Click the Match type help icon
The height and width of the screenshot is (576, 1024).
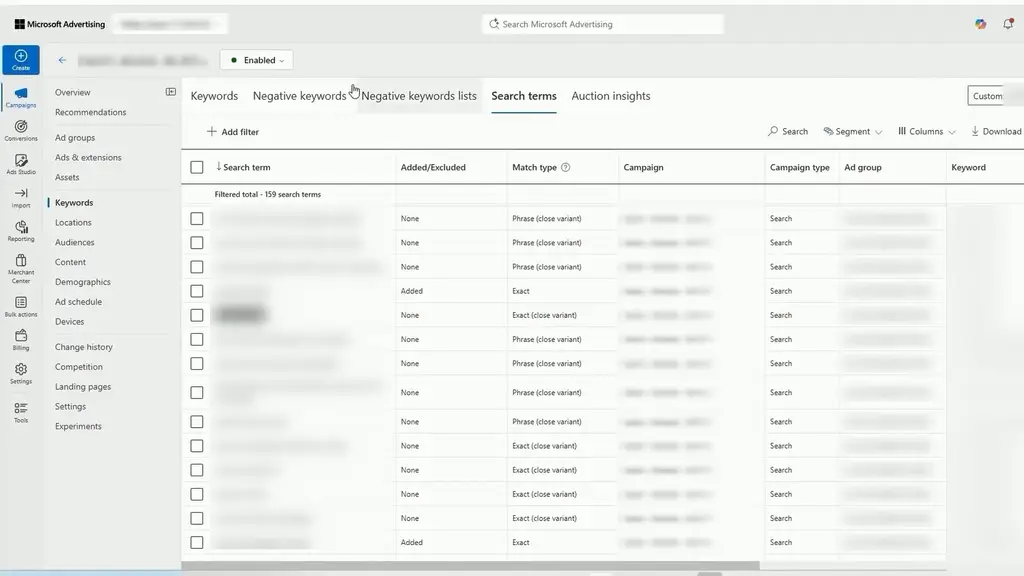[x=566, y=167]
